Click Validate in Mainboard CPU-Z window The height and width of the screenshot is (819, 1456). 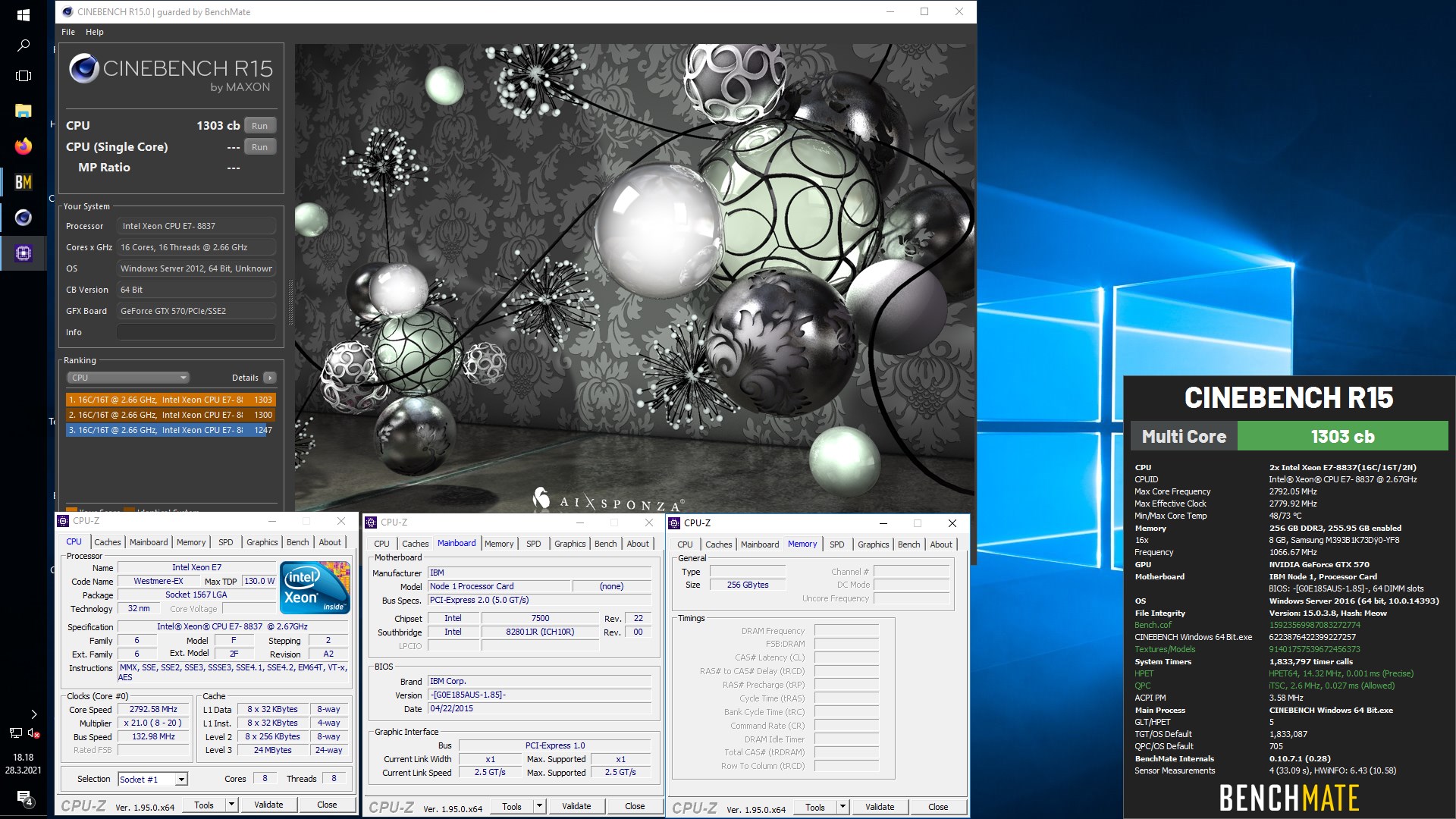576,807
